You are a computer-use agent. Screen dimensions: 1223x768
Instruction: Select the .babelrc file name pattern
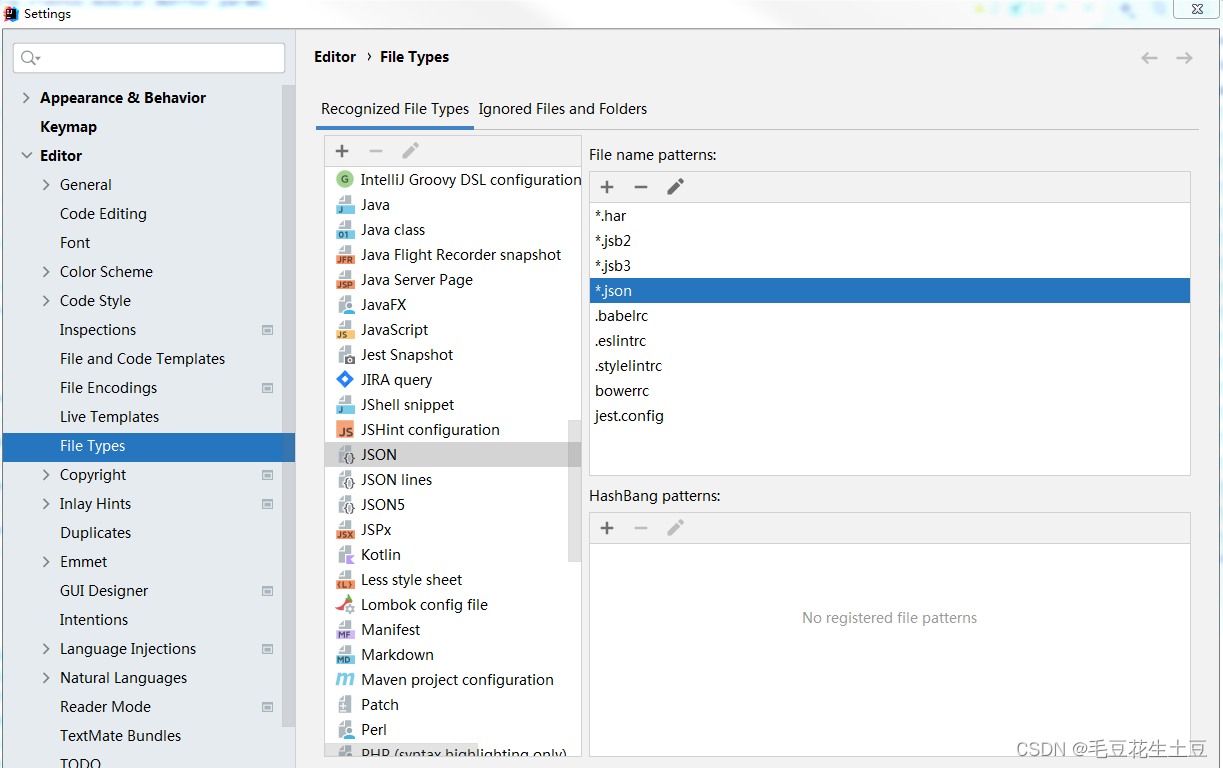pyautogui.click(x=621, y=315)
